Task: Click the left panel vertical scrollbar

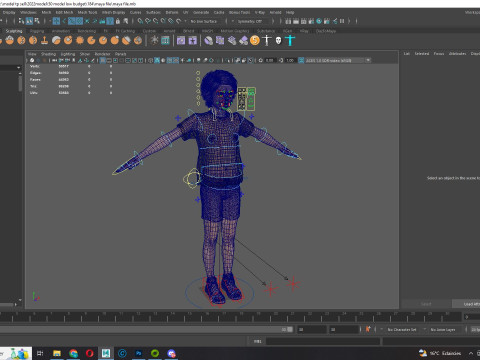Action: tap(20, 82)
